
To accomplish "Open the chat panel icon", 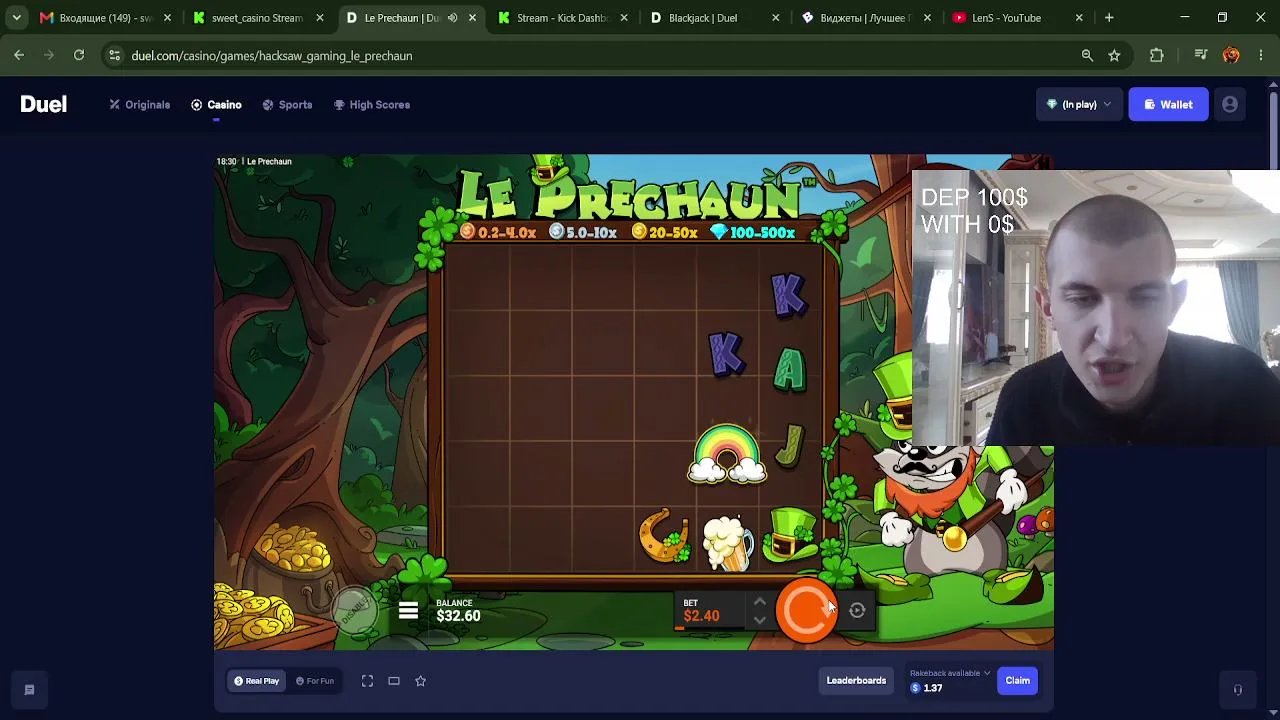I will click(x=29, y=690).
